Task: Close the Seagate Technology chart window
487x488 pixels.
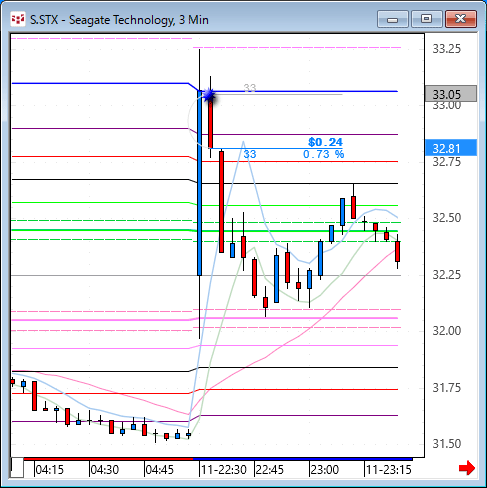Action: coord(461,19)
